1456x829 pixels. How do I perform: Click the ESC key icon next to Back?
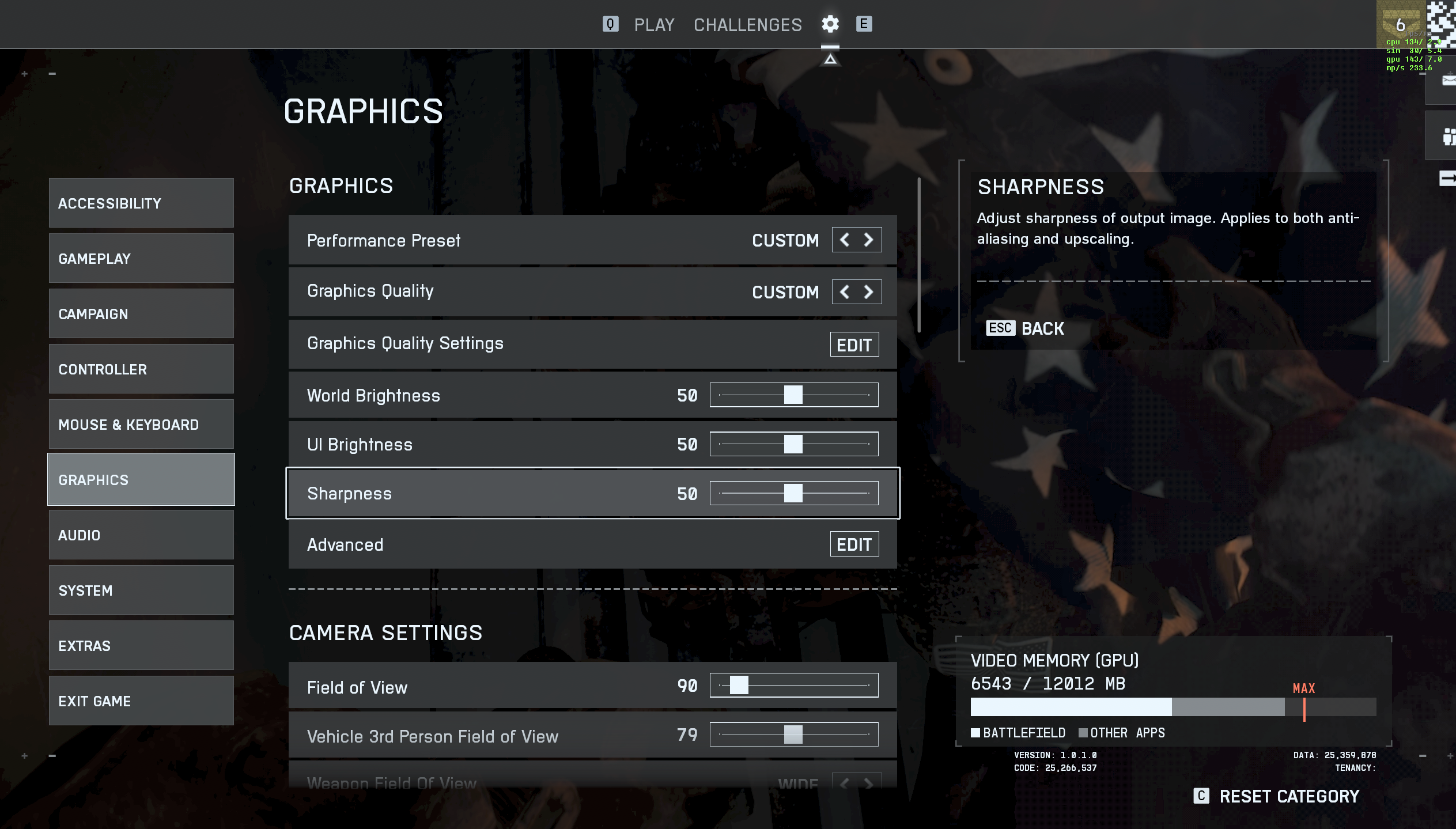tap(1000, 328)
